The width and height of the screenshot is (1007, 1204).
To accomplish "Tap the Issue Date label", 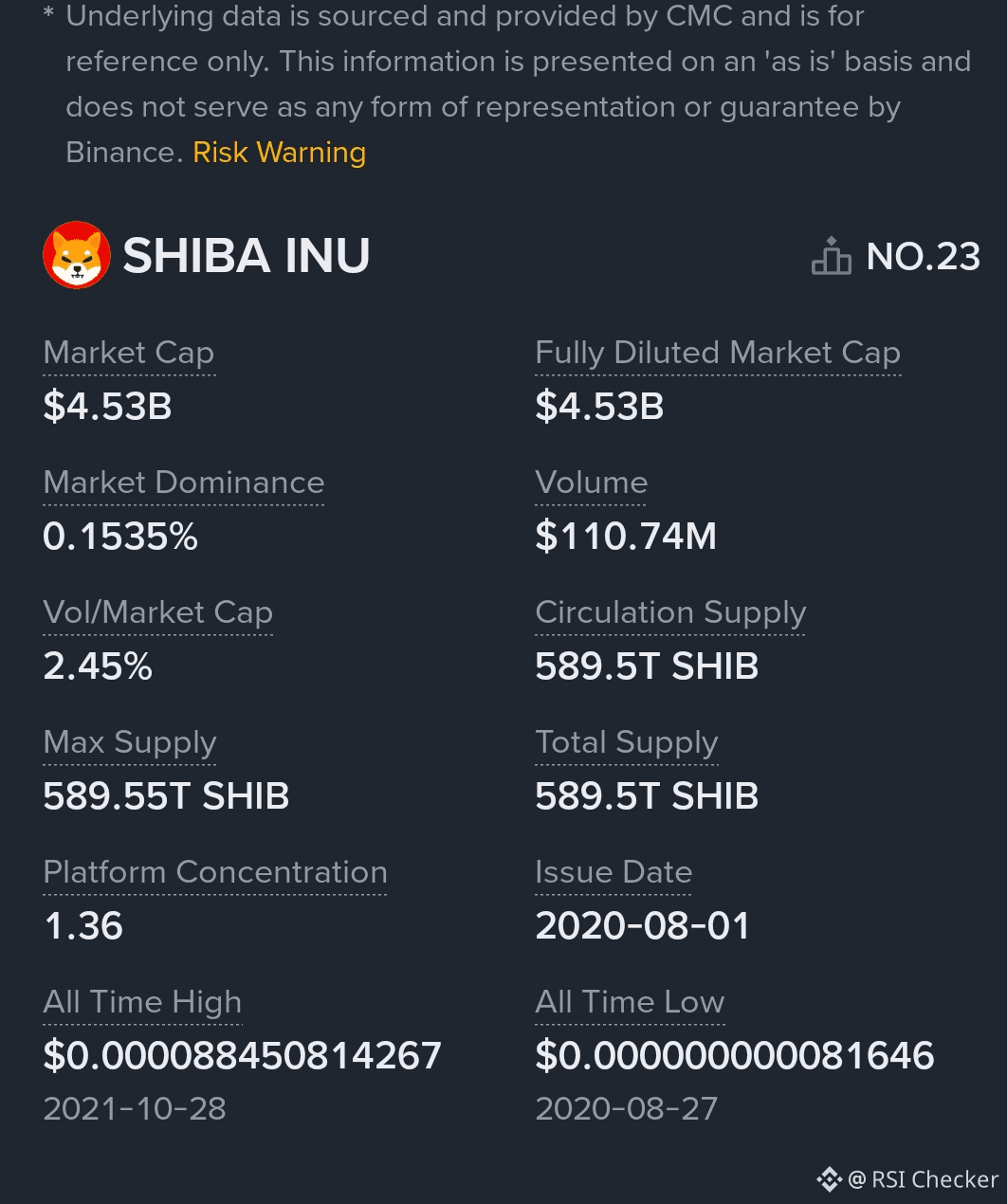I will pos(613,872).
